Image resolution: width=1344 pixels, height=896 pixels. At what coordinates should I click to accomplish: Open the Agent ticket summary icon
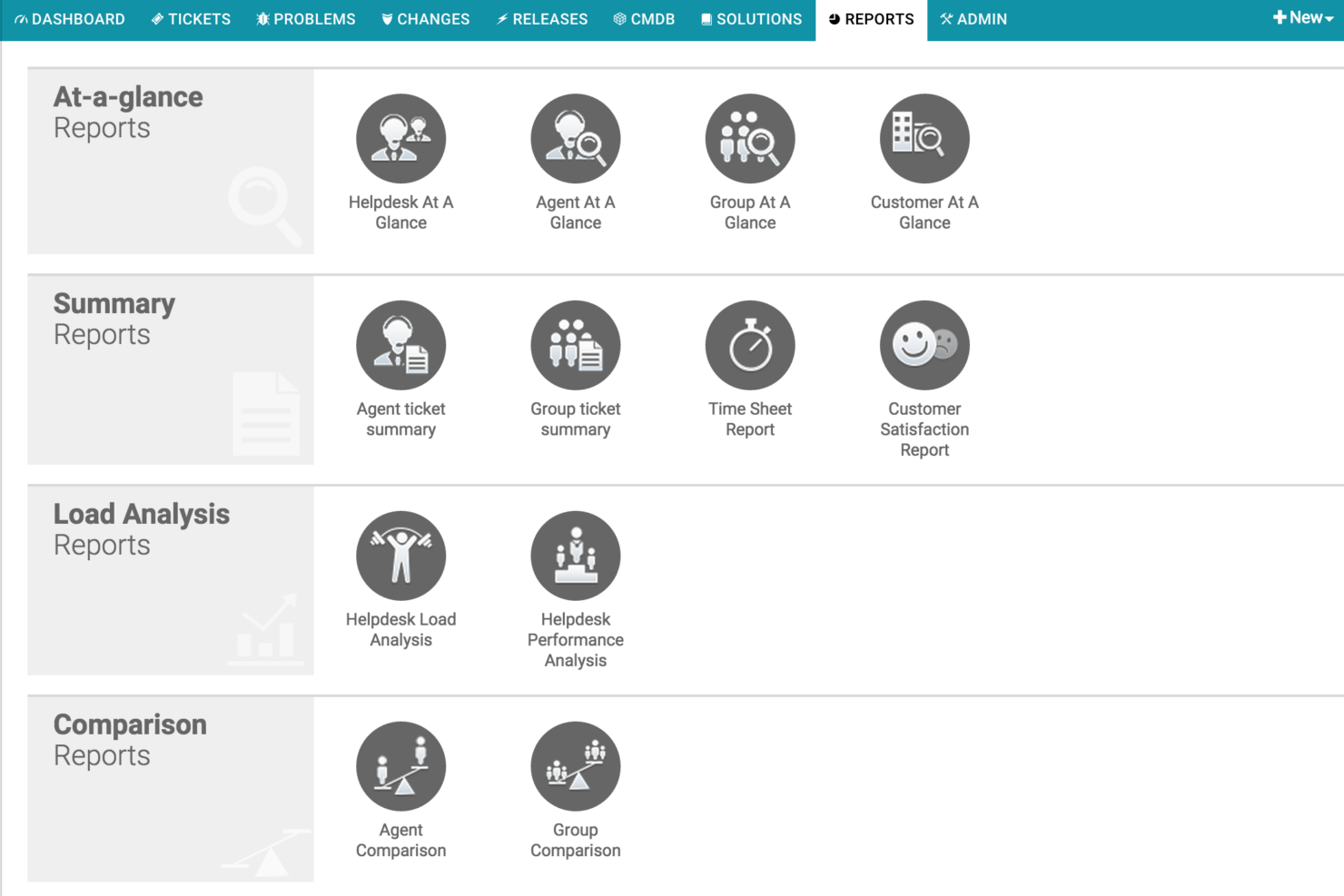click(x=400, y=346)
